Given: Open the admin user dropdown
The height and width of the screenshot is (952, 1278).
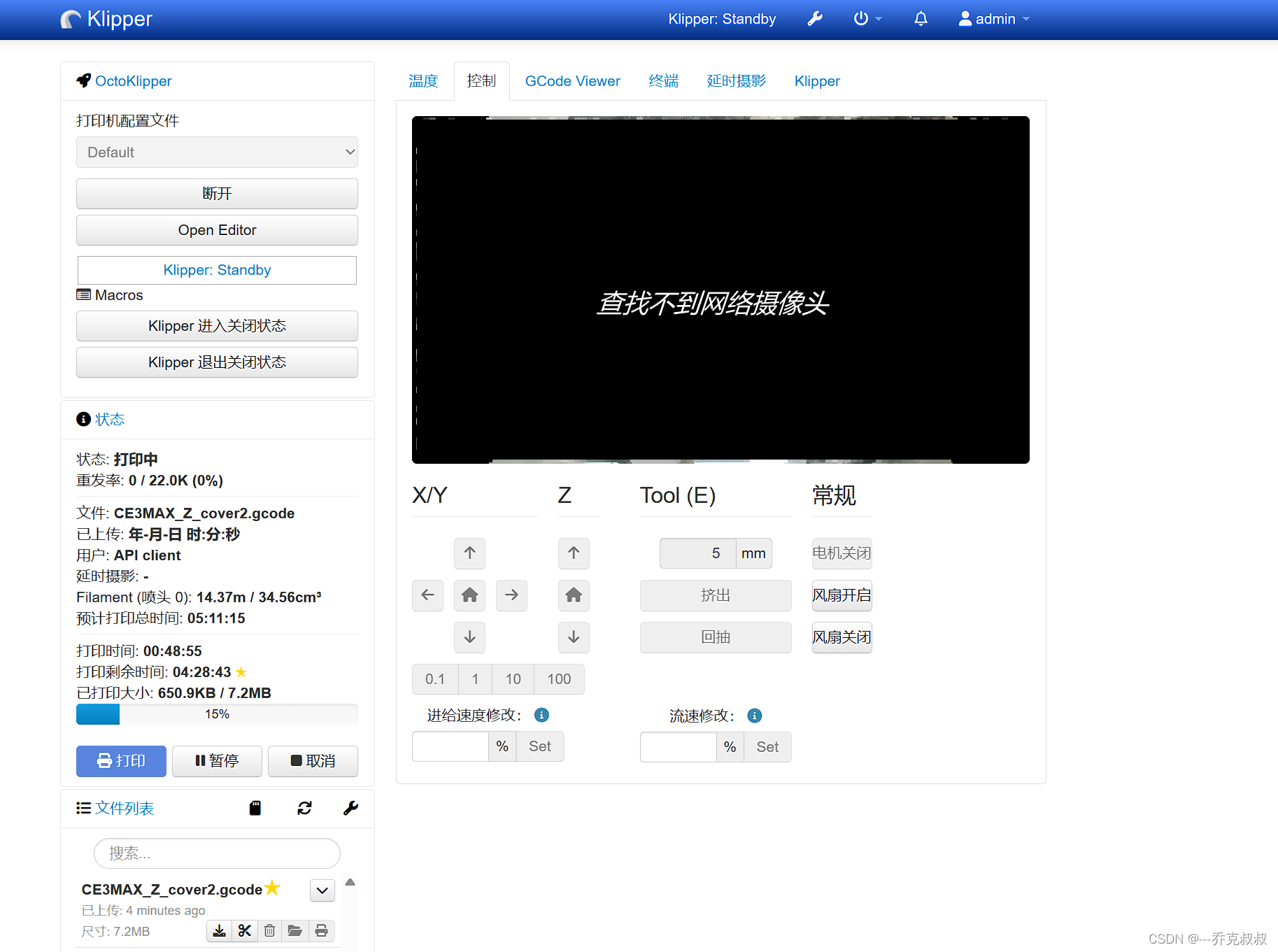Looking at the screenshot, I should (x=993, y=19).
